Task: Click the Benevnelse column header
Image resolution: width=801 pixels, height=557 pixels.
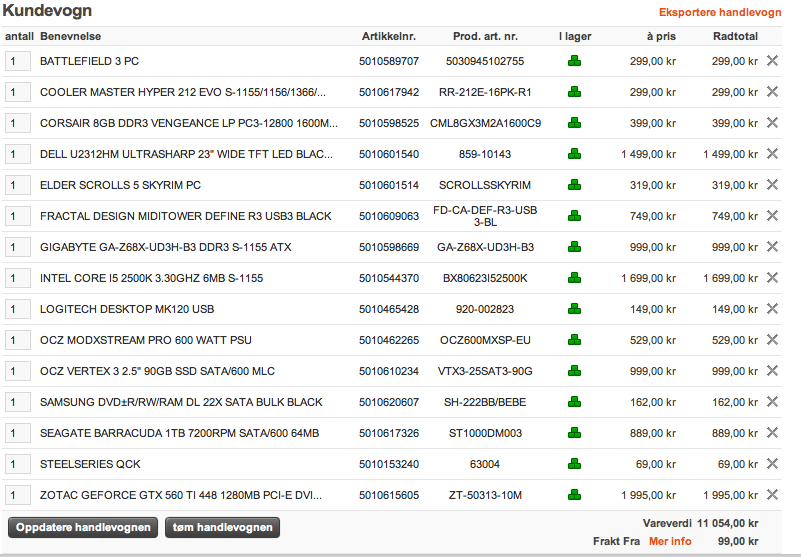Action: point(70,36)
